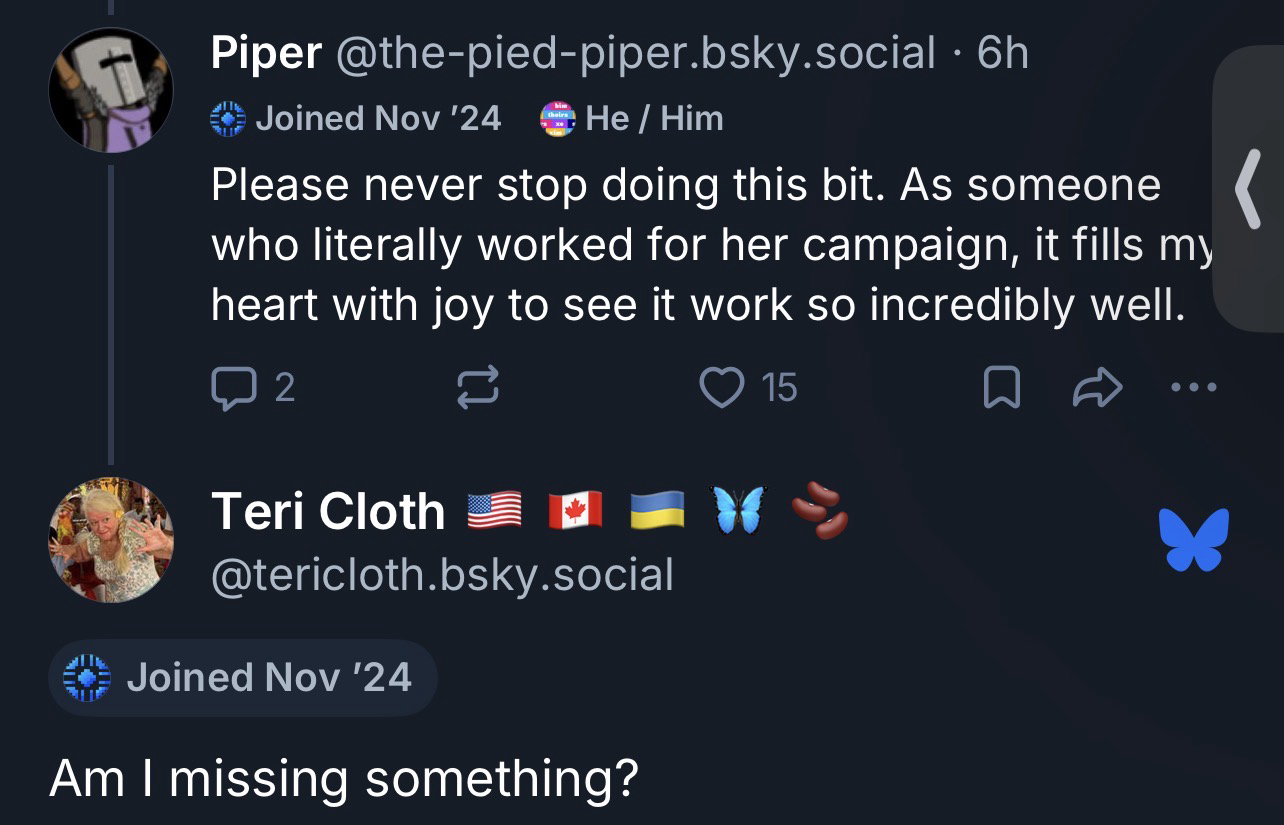Click the 6h timestamp on Piper's post
Screen dimensions: 1284x825
click(1002, 53)
